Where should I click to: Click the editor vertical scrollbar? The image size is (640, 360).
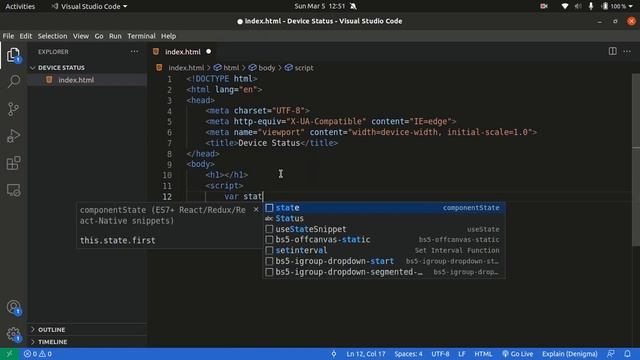click(x=636, y=160)
